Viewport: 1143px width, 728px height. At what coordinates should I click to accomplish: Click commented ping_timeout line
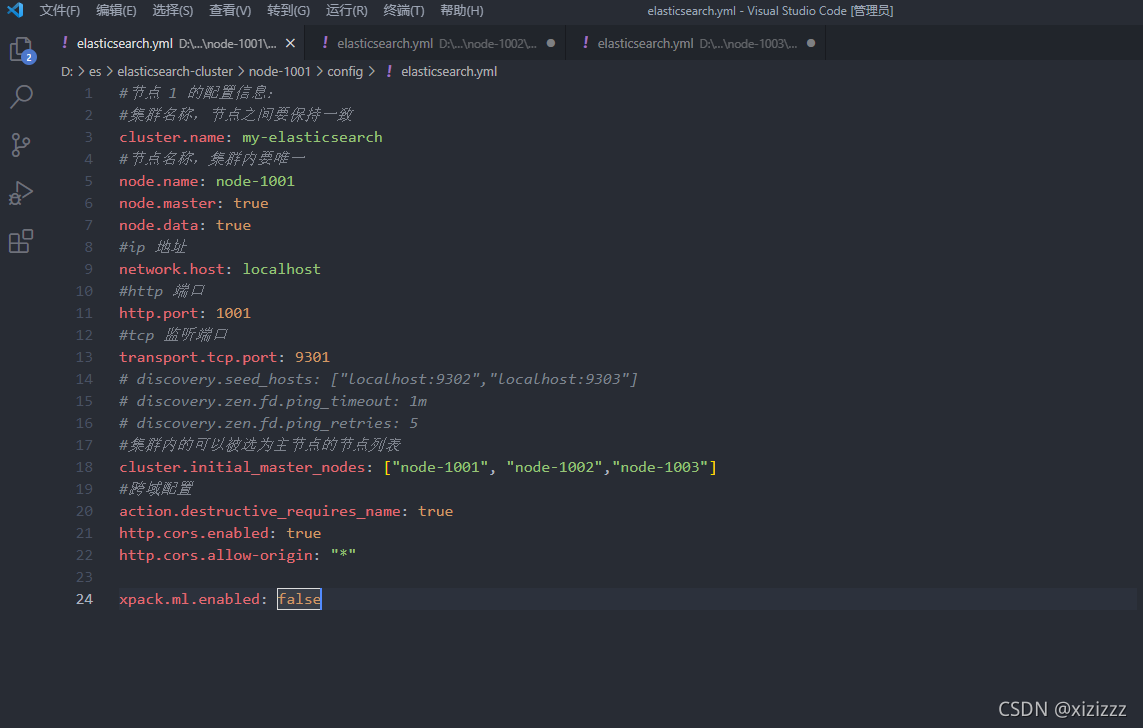[x=273, y=401]
